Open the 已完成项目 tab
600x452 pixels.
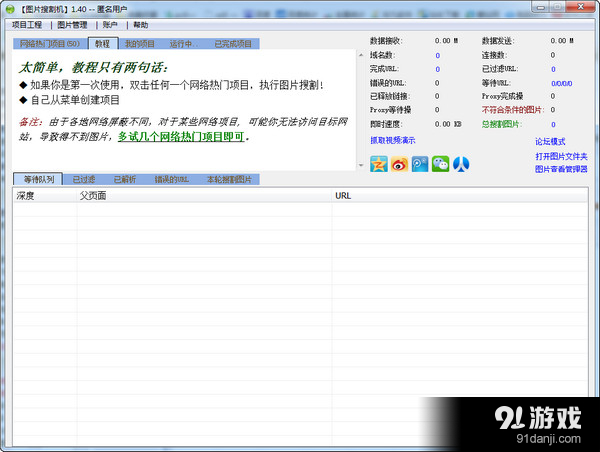(233, 44)
